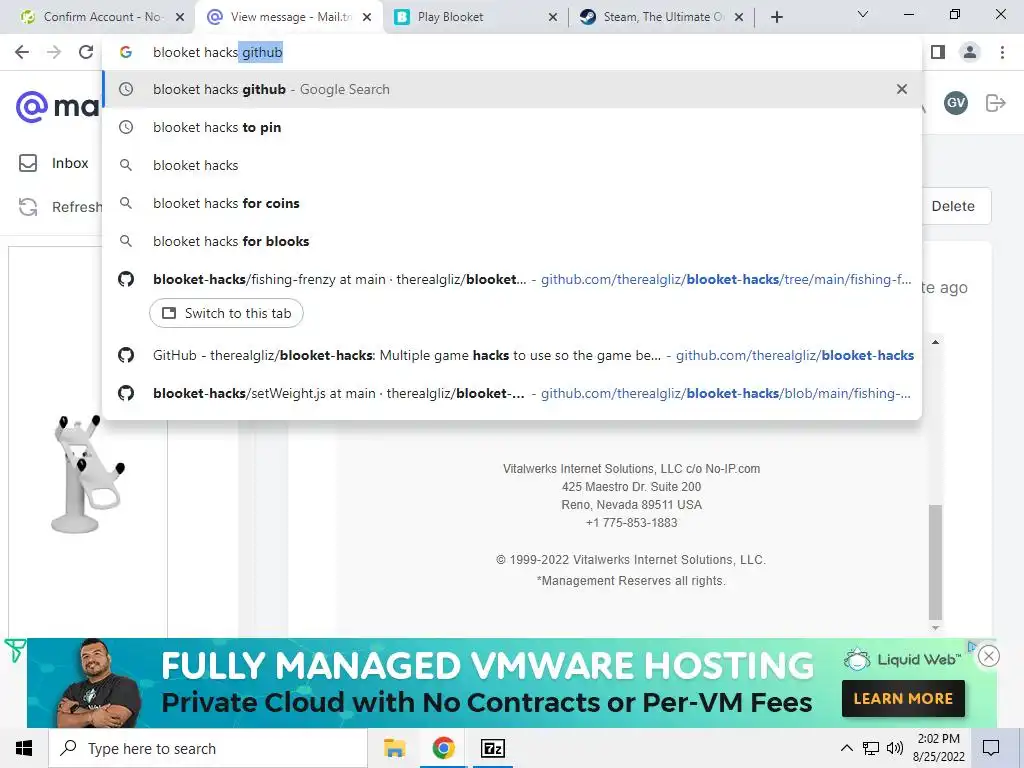Open the Windows Start menu
This screenshot has width=1024, height=768.
click(x=24, y=748)
